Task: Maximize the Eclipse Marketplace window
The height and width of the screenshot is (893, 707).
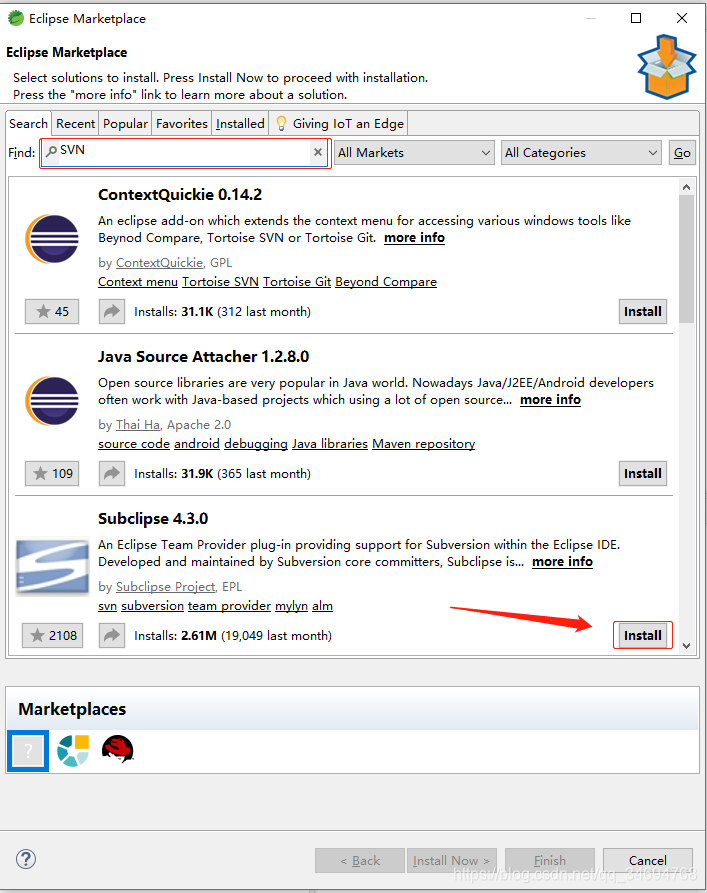Action: (x=636, y=18)
